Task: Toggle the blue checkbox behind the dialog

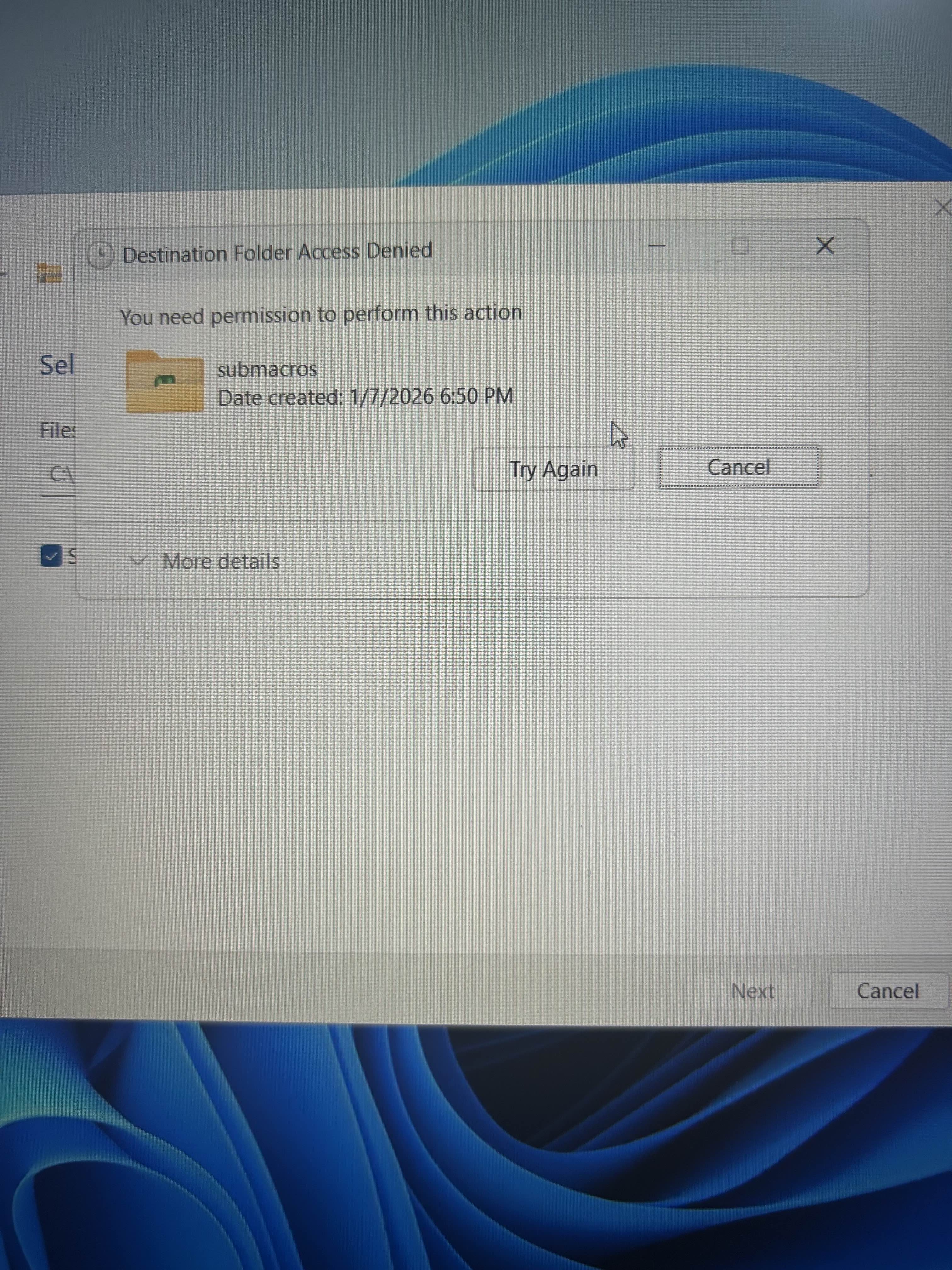Action: (x=51, y=555)
